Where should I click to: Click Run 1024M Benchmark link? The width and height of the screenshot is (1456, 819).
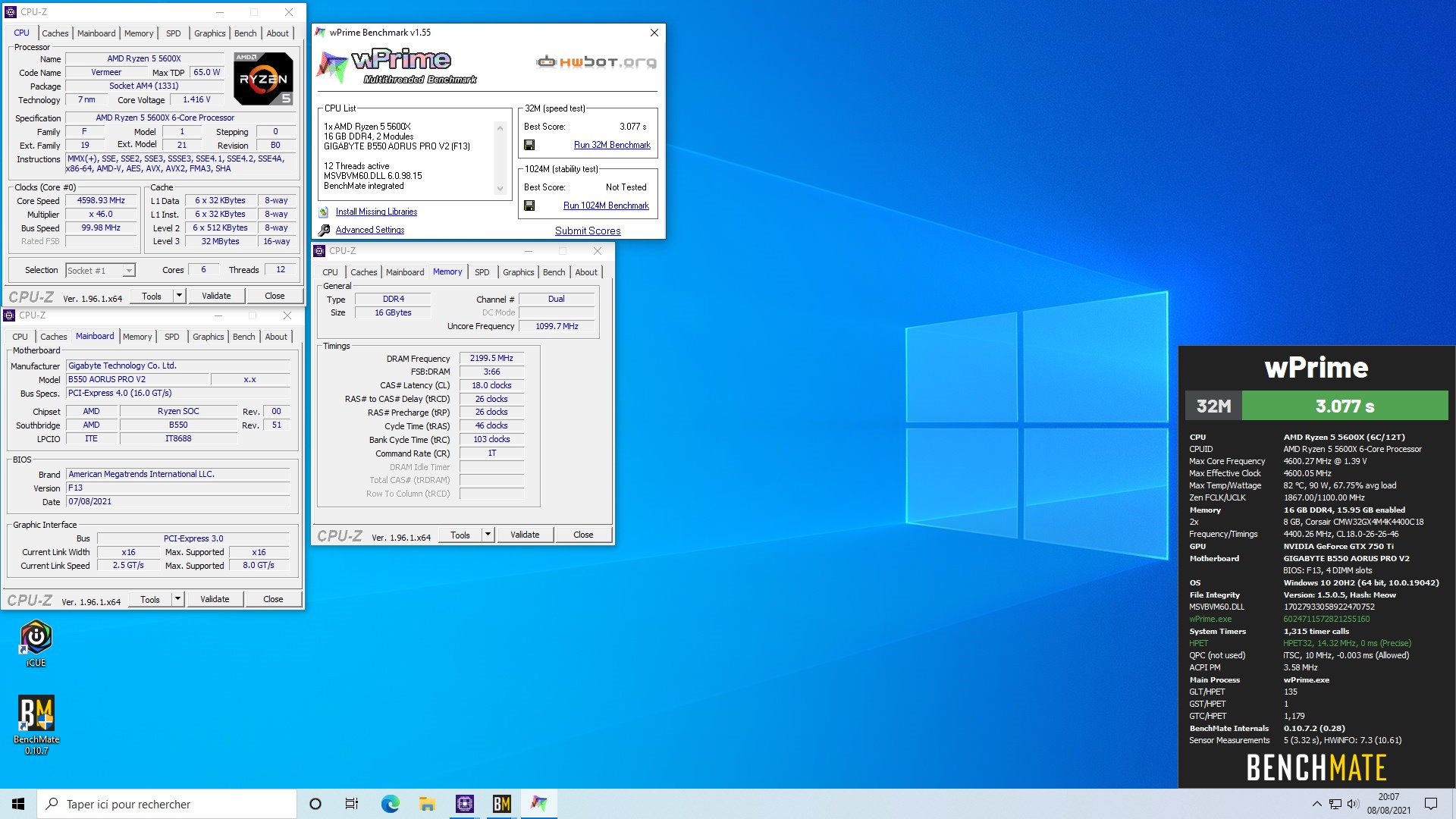(606, 206)
